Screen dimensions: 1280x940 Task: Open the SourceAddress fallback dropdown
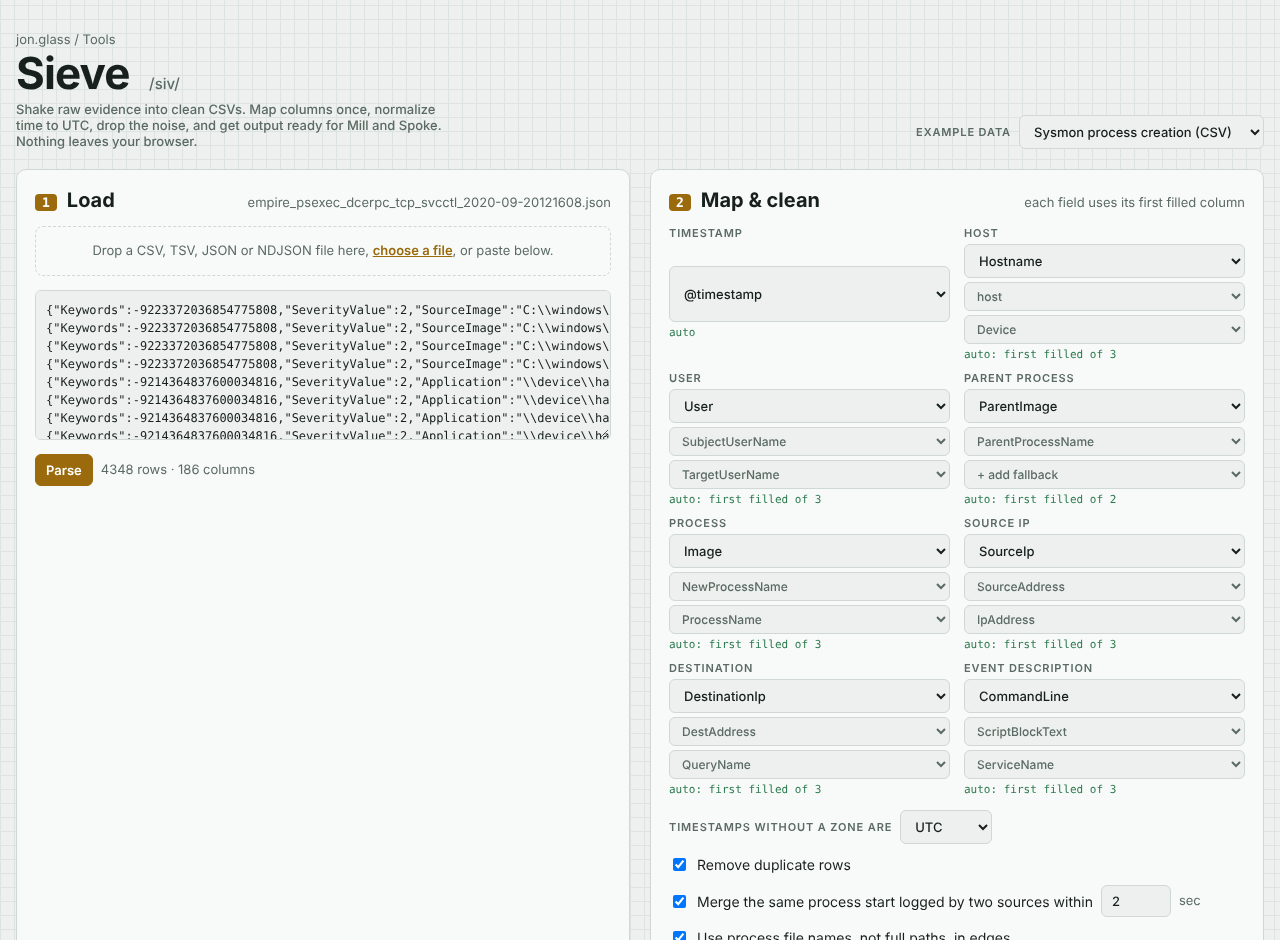point(1104,587)
